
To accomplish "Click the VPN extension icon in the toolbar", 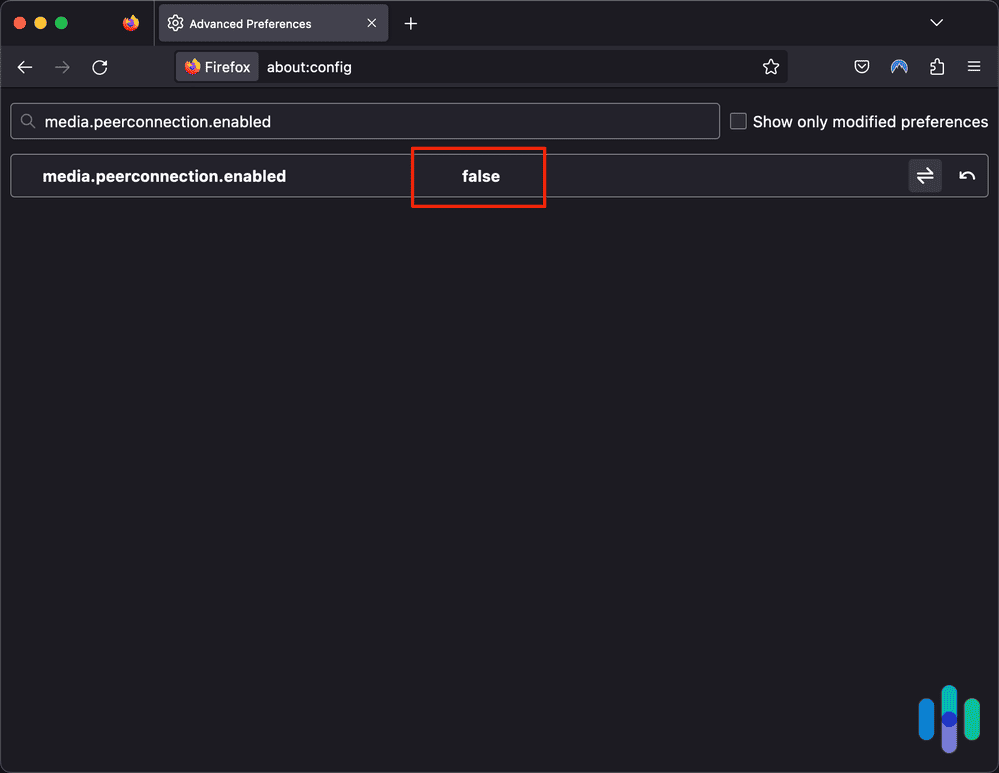I will pyautogui.click(x=898, y=66).
